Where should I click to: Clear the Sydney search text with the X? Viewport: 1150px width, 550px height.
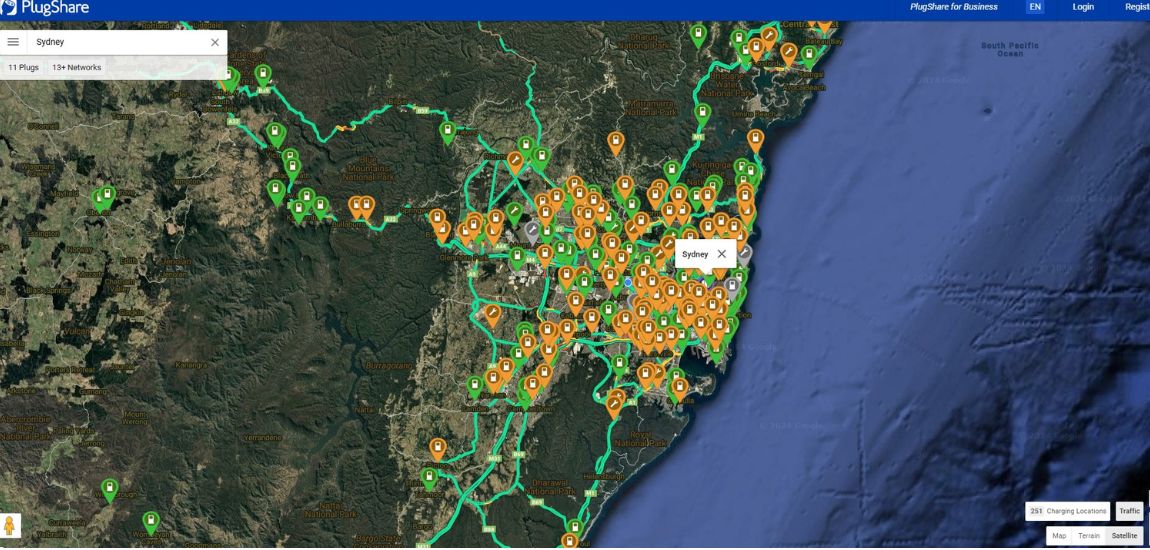214,42
